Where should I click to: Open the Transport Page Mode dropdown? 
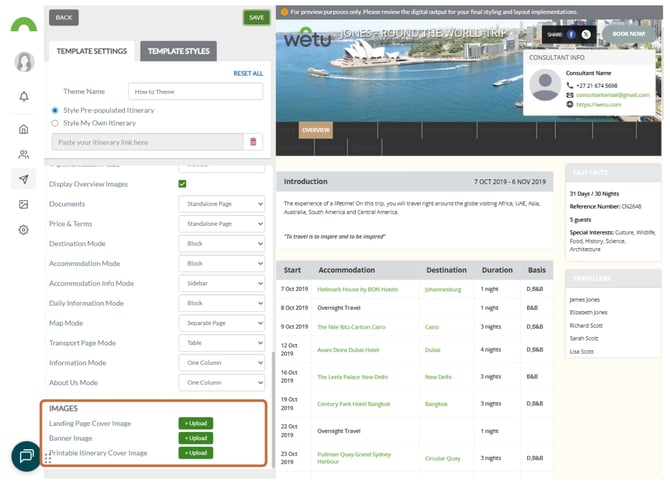(x=221, y=343)
